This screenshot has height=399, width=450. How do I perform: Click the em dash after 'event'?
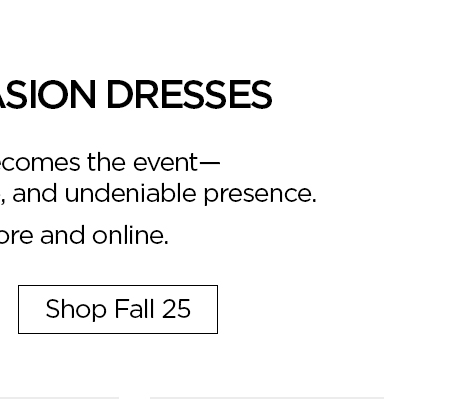coord(210,163)
